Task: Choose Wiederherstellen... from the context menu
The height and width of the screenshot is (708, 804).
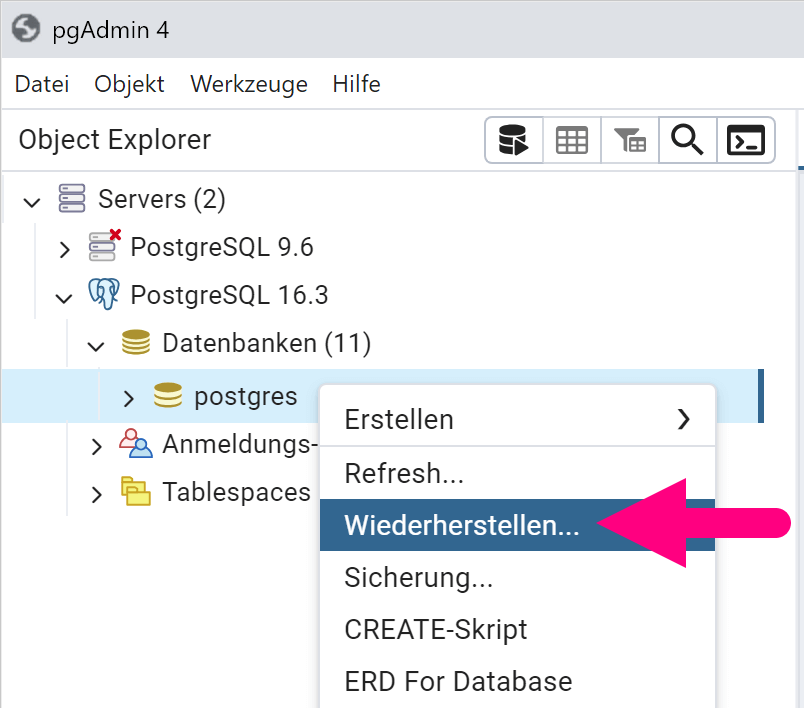Action: click(461, 526)
